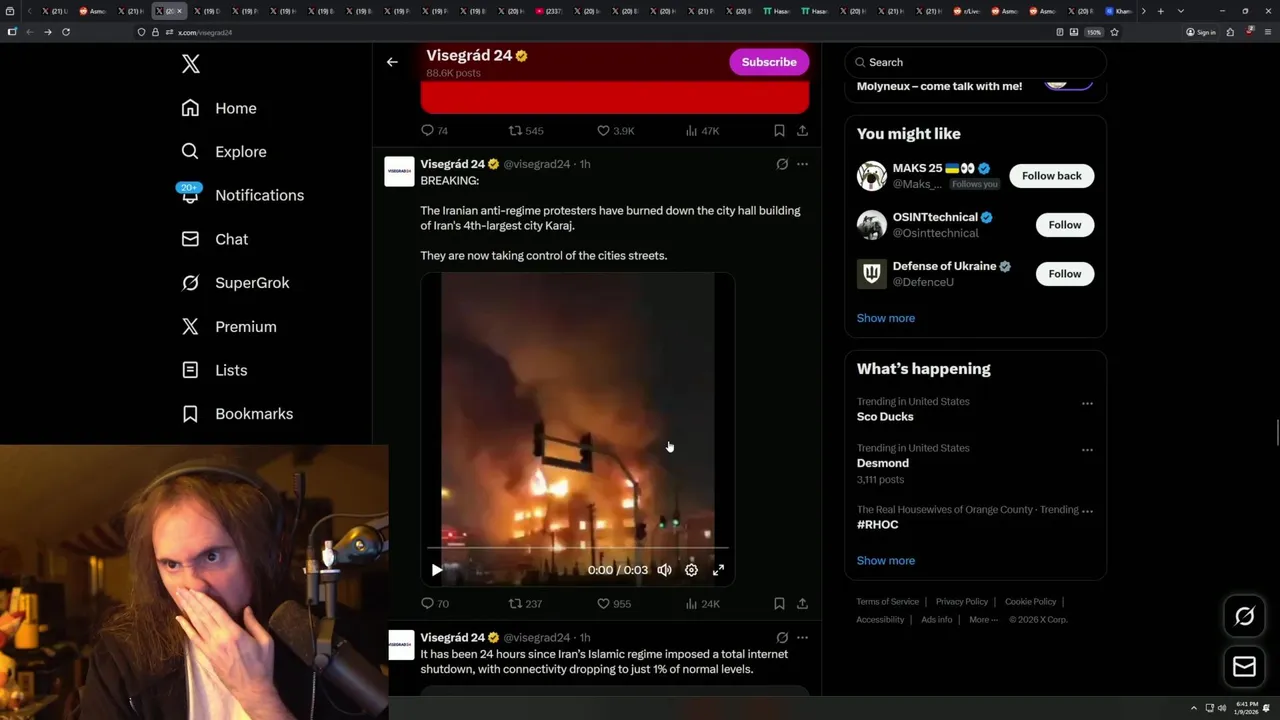Expand the More footer menu
The height and width of the screenshot is (720, 1280).
(x=983, y=620)
